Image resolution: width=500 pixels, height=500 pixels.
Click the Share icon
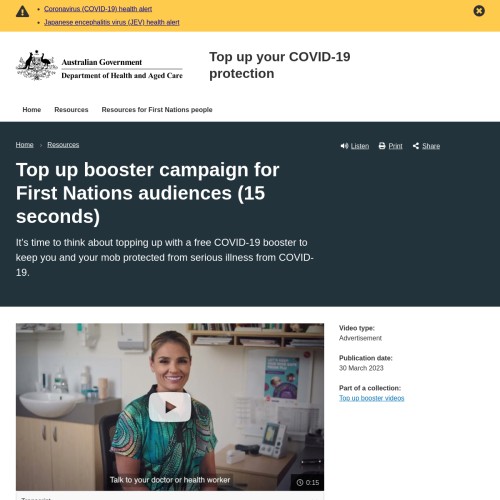point(416,146)
